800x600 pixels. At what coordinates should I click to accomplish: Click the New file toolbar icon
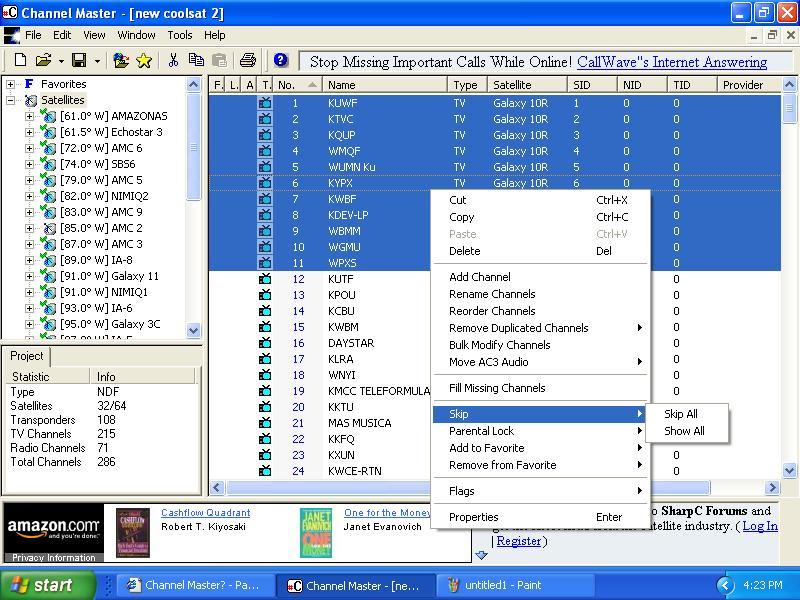pos(20,60)
